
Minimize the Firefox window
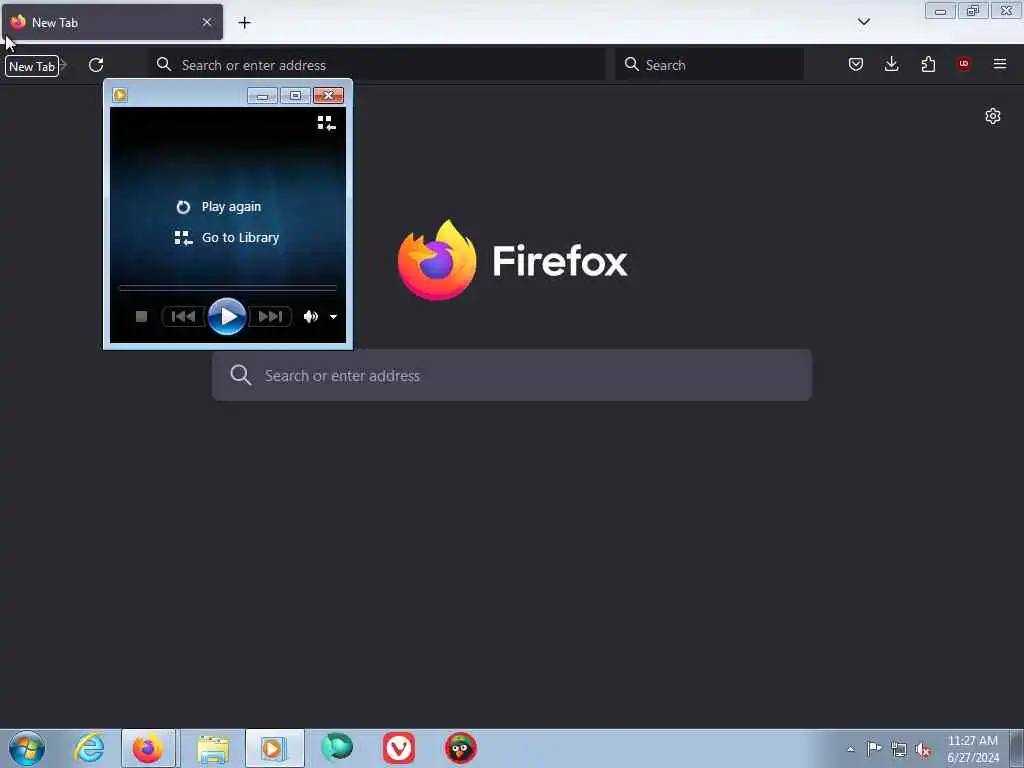(x=940, y=11)
